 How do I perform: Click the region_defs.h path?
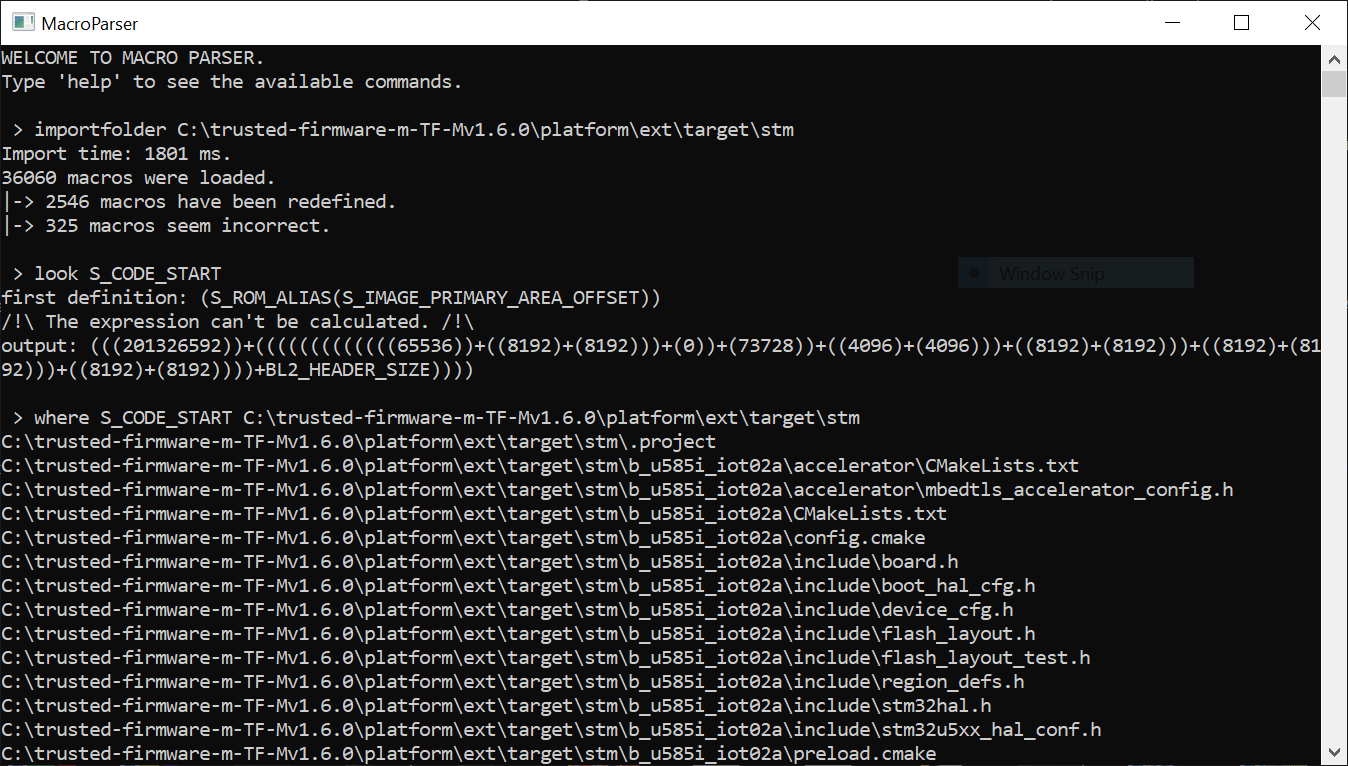tap(513, 682)
